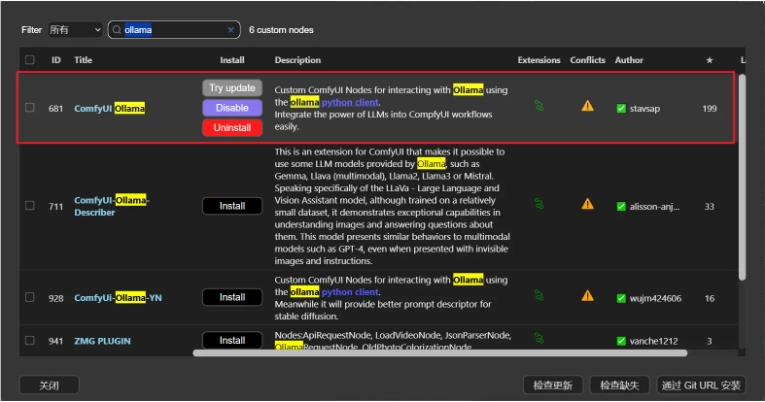Click the 关闭 close button
This screenshot has height=402, width=765.
coord(49,385)
